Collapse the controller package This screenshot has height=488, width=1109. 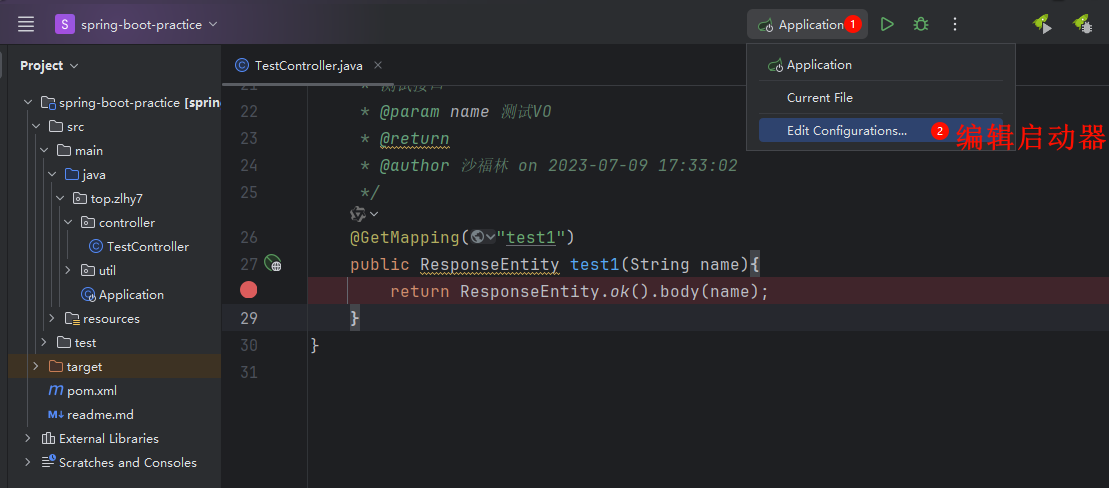pyautogui.click(x=68, y=223)
